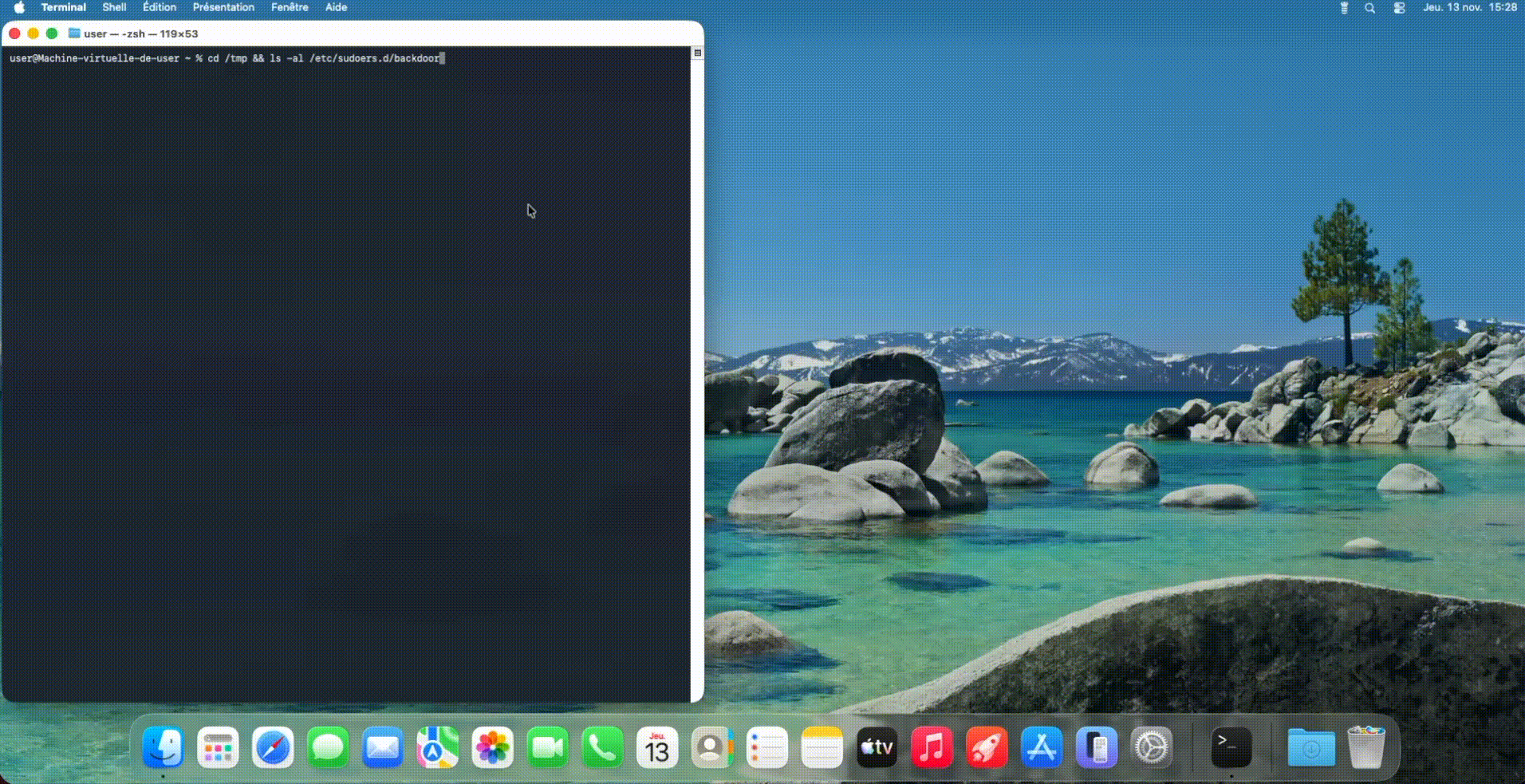Screen dimensions: 1525x784
Task: Open Spotlight search in menu bar
Action: [x=1369, y=8]
